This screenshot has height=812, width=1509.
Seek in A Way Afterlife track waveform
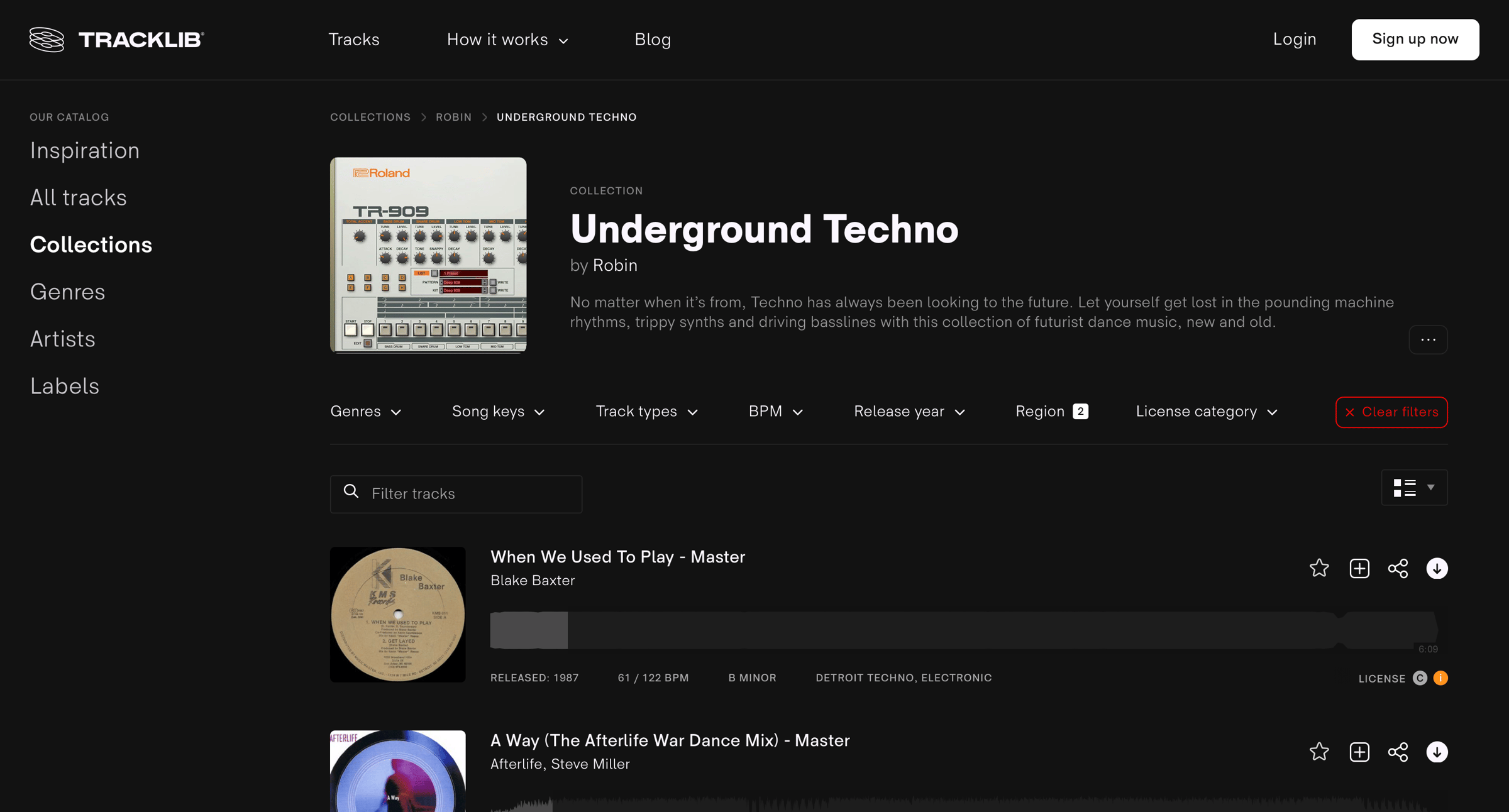pos(964,804)
